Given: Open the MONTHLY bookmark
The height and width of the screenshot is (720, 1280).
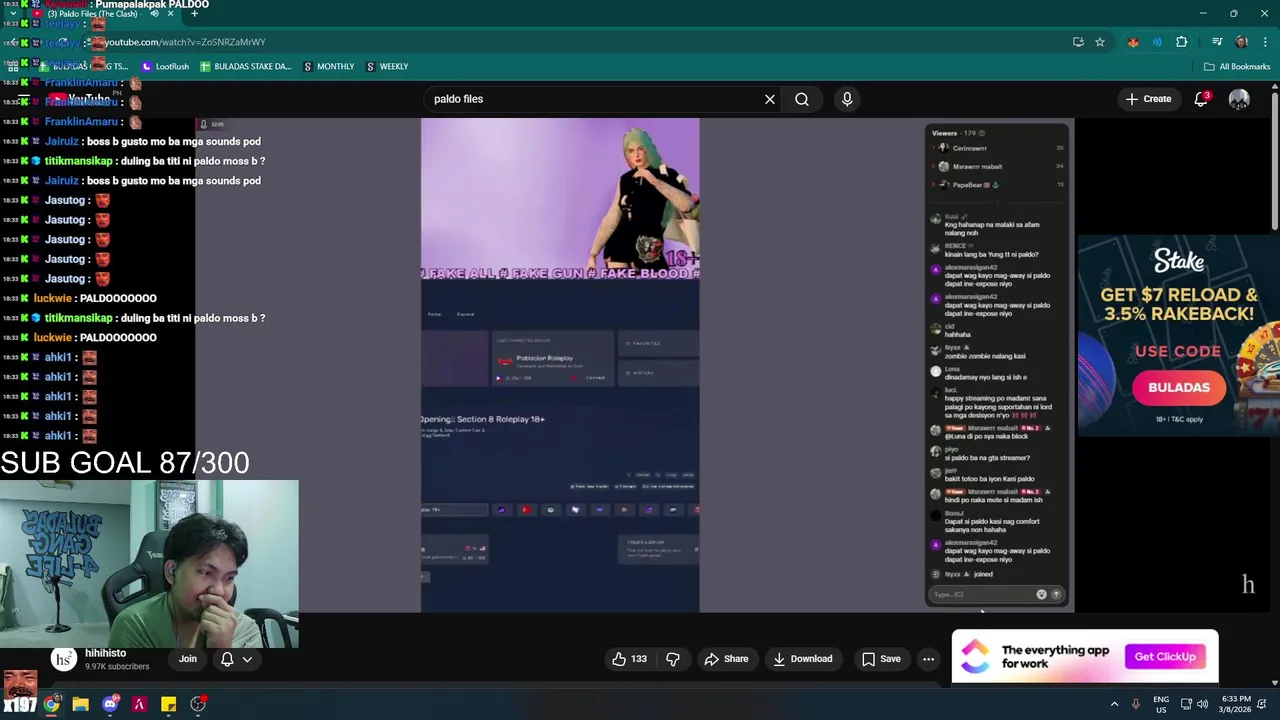Looking at the screenshot, I should 328,66.
